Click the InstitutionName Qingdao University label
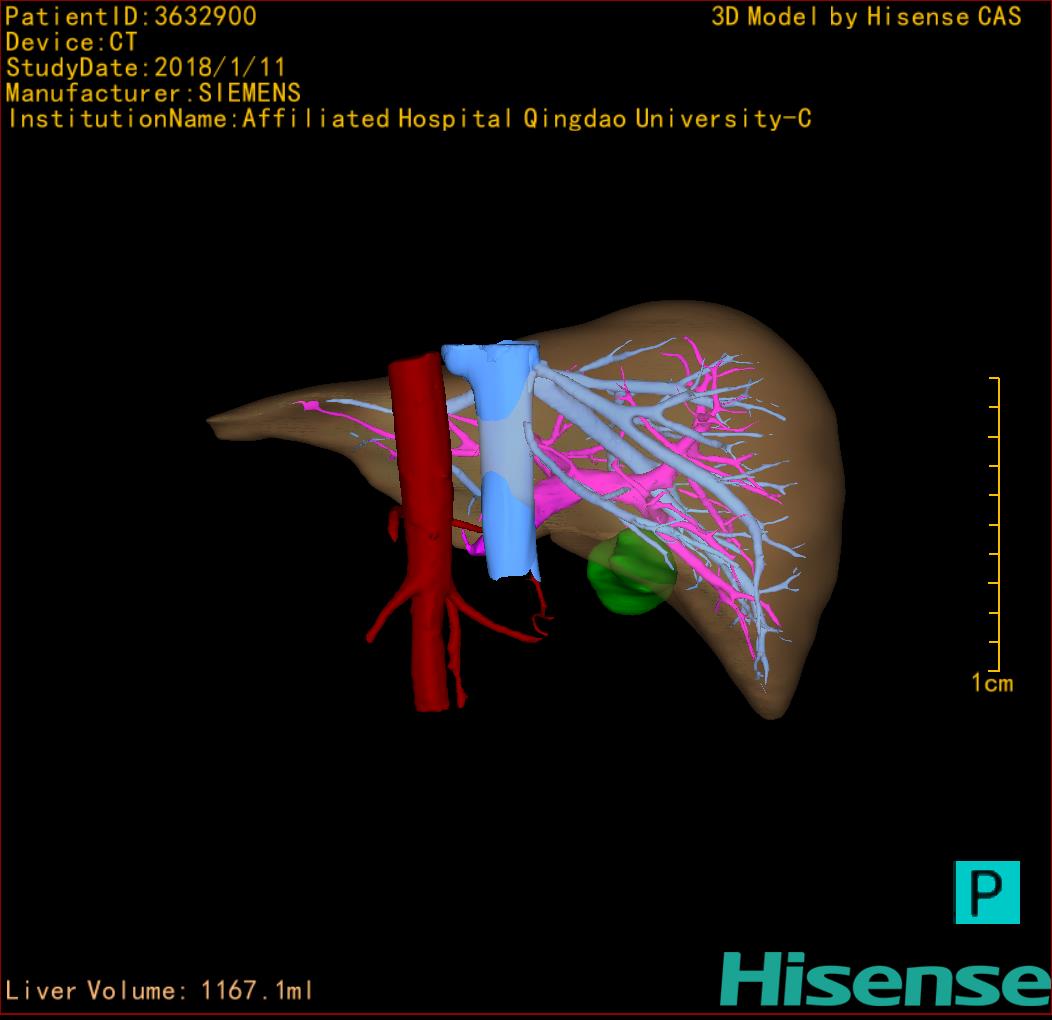 [409, 119]
